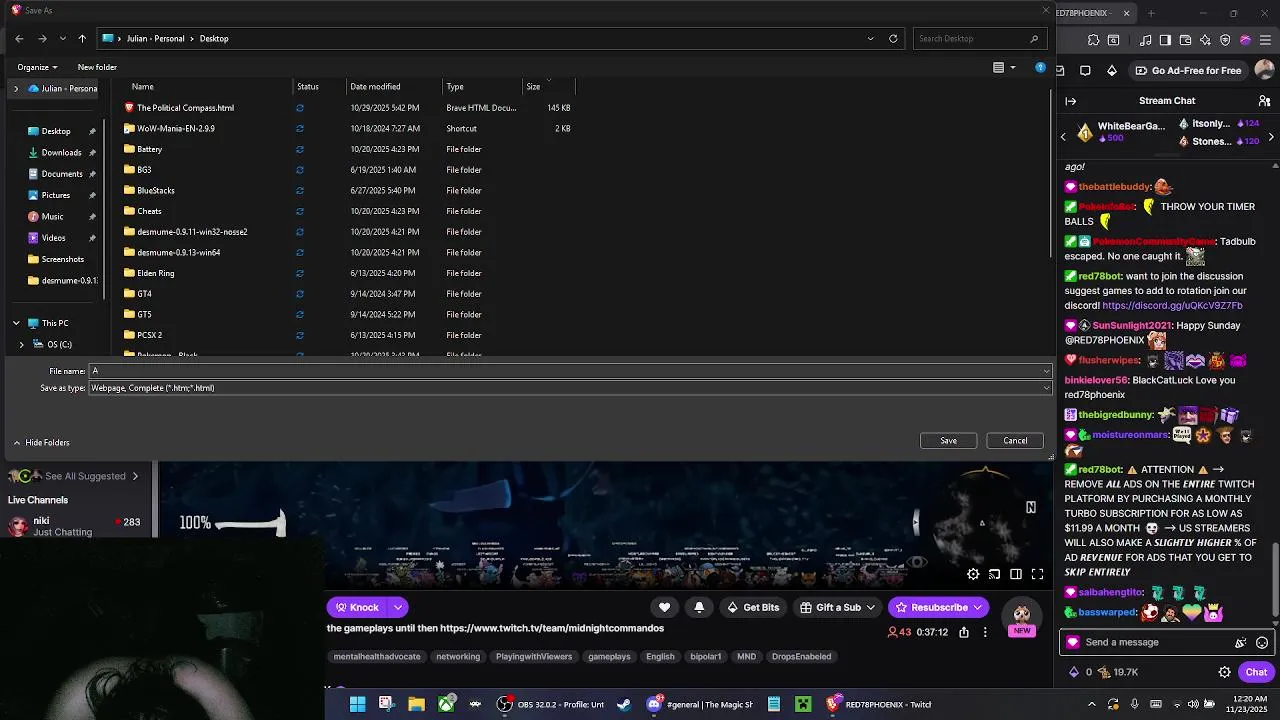Follow heart button under the stream

(664, 607)
